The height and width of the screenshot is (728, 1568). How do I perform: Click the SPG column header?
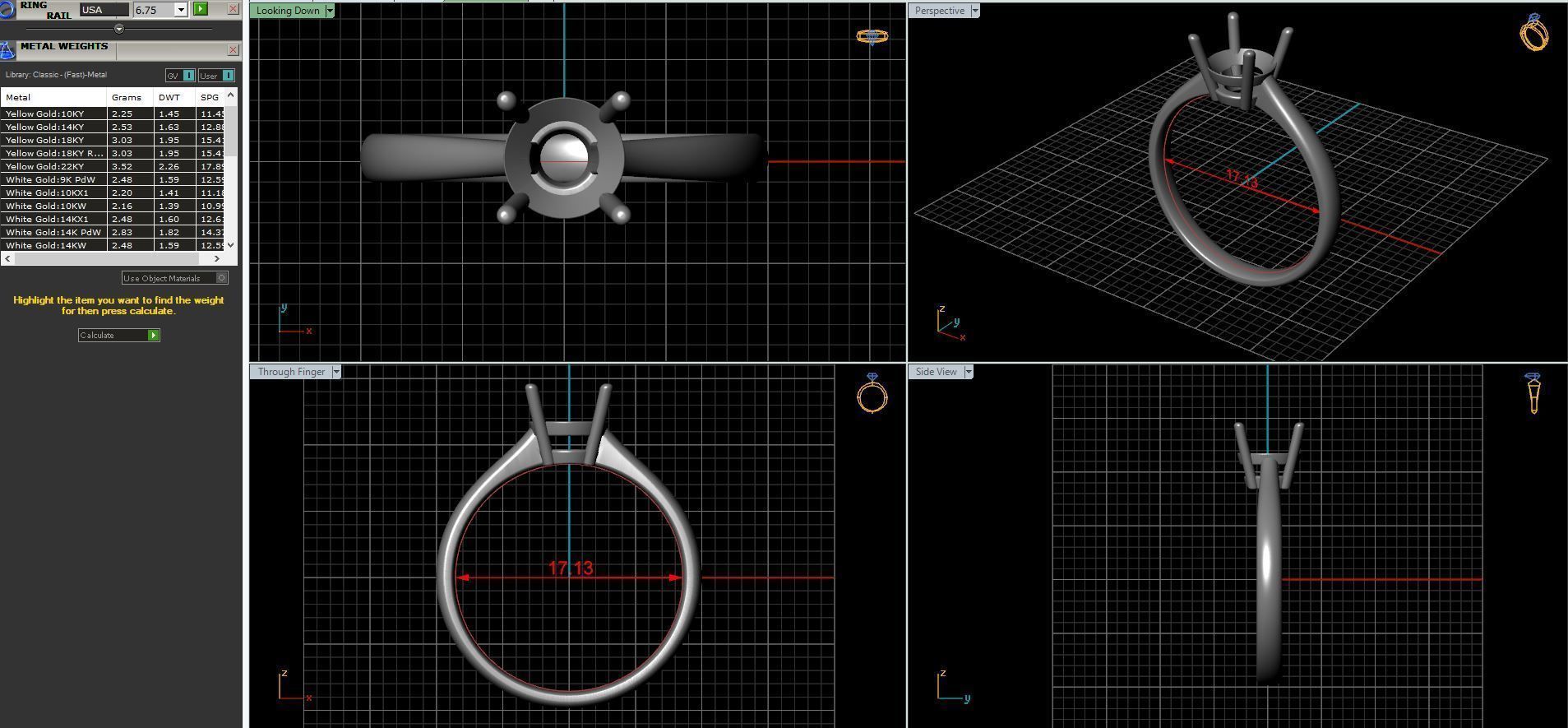tap(210, 97)
